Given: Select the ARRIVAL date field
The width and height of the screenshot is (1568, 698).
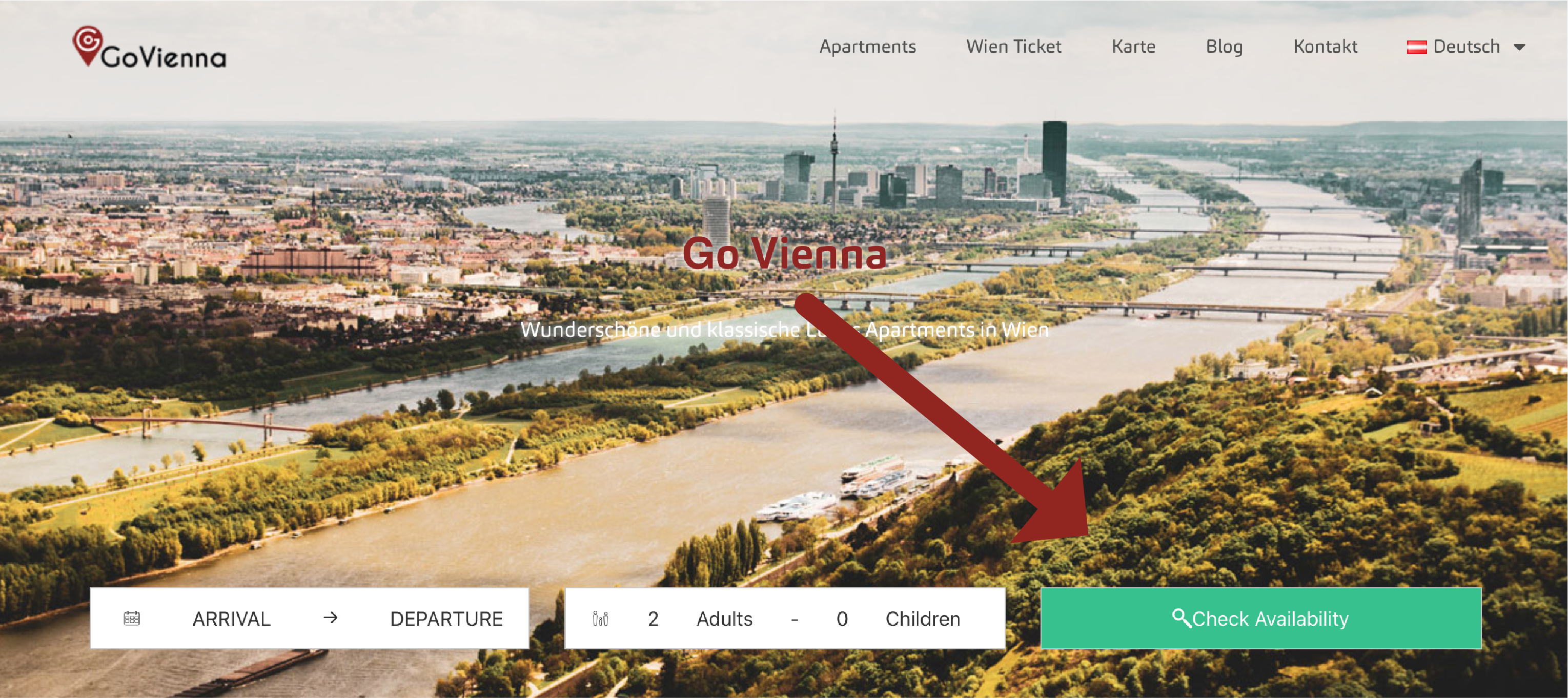Looking at the screenshot, I should coord(231,619).
